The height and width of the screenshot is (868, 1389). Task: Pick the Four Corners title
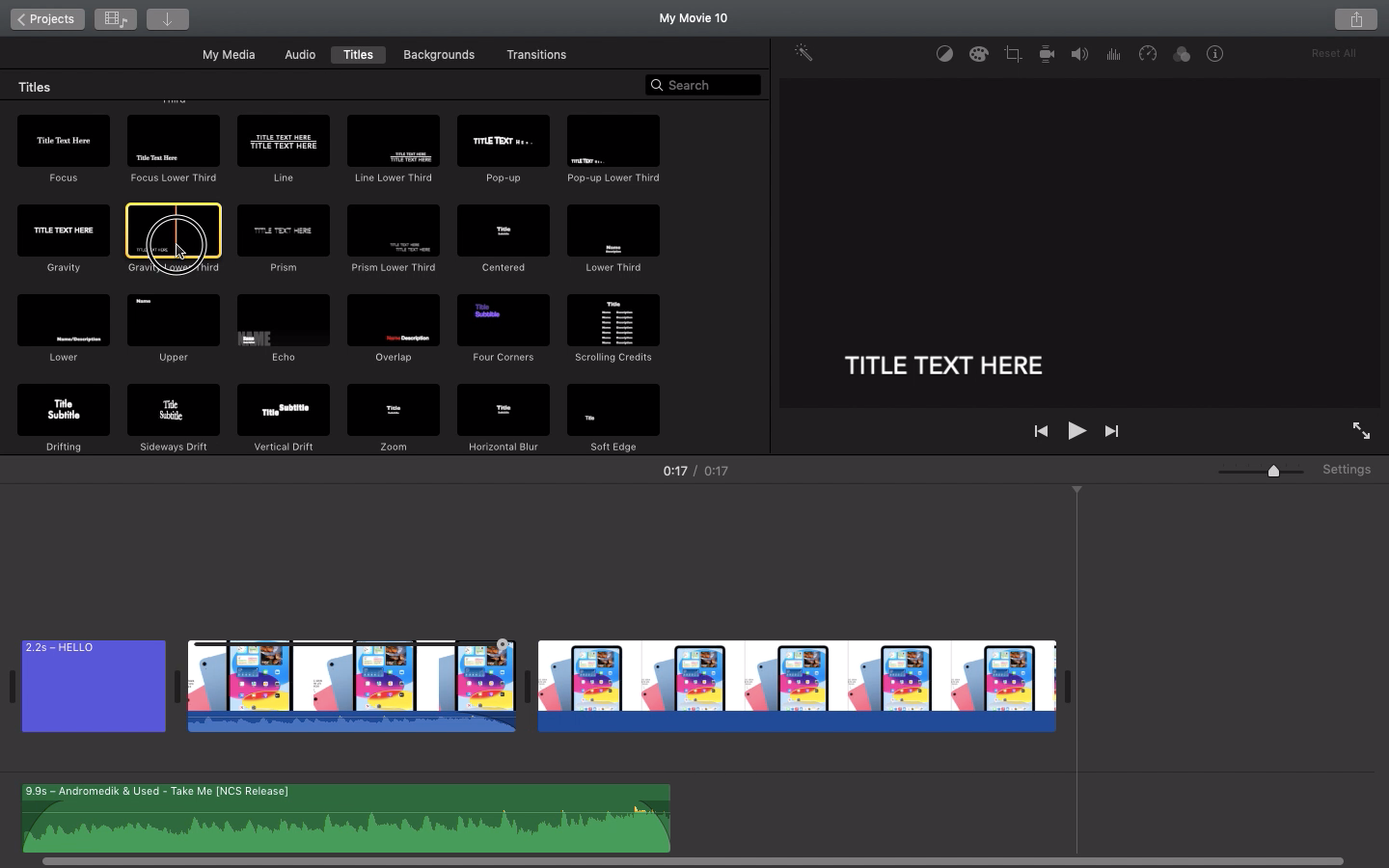(x=504, y=320)
